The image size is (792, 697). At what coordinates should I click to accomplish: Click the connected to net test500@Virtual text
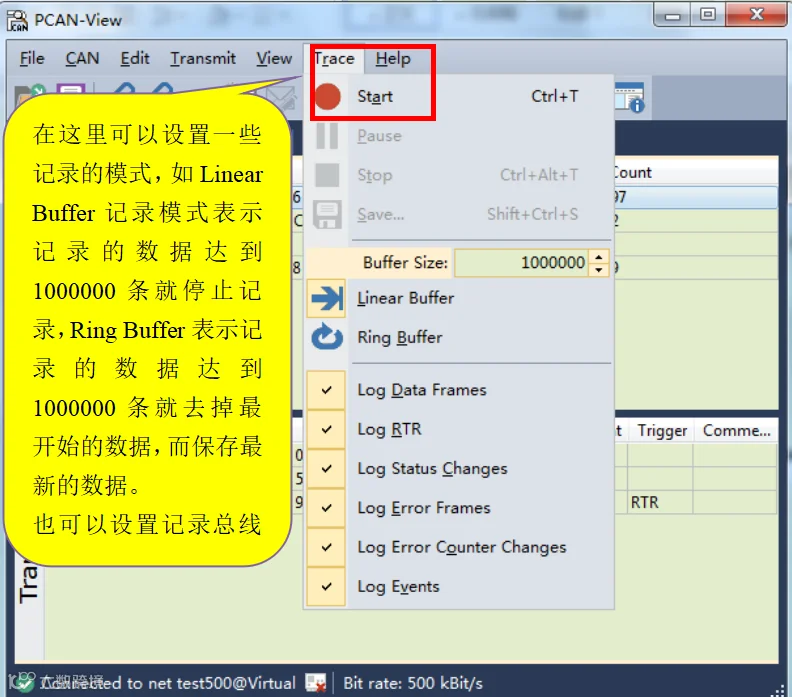168,683
